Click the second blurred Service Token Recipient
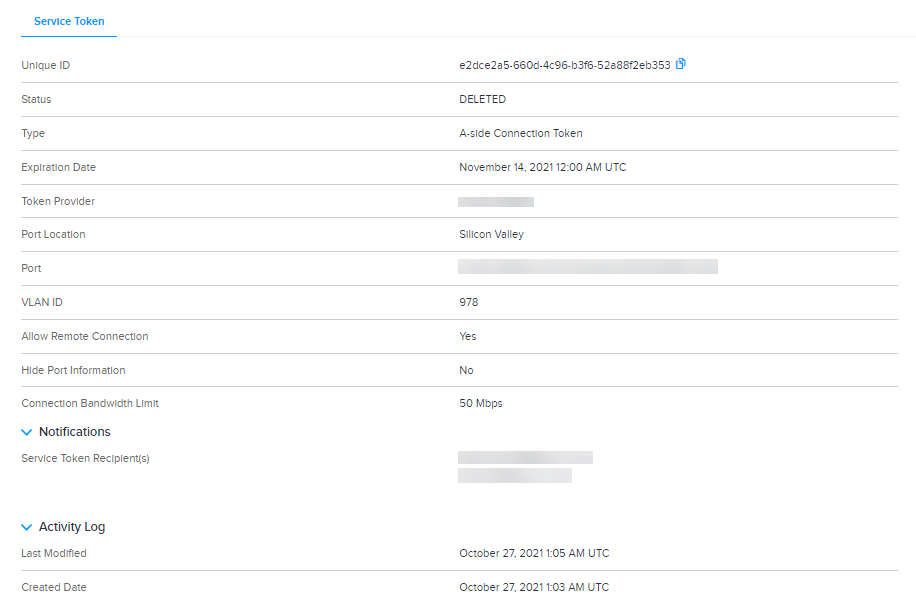Image resolution: width=916 pixels, height=612 pixels. point(515,476)
